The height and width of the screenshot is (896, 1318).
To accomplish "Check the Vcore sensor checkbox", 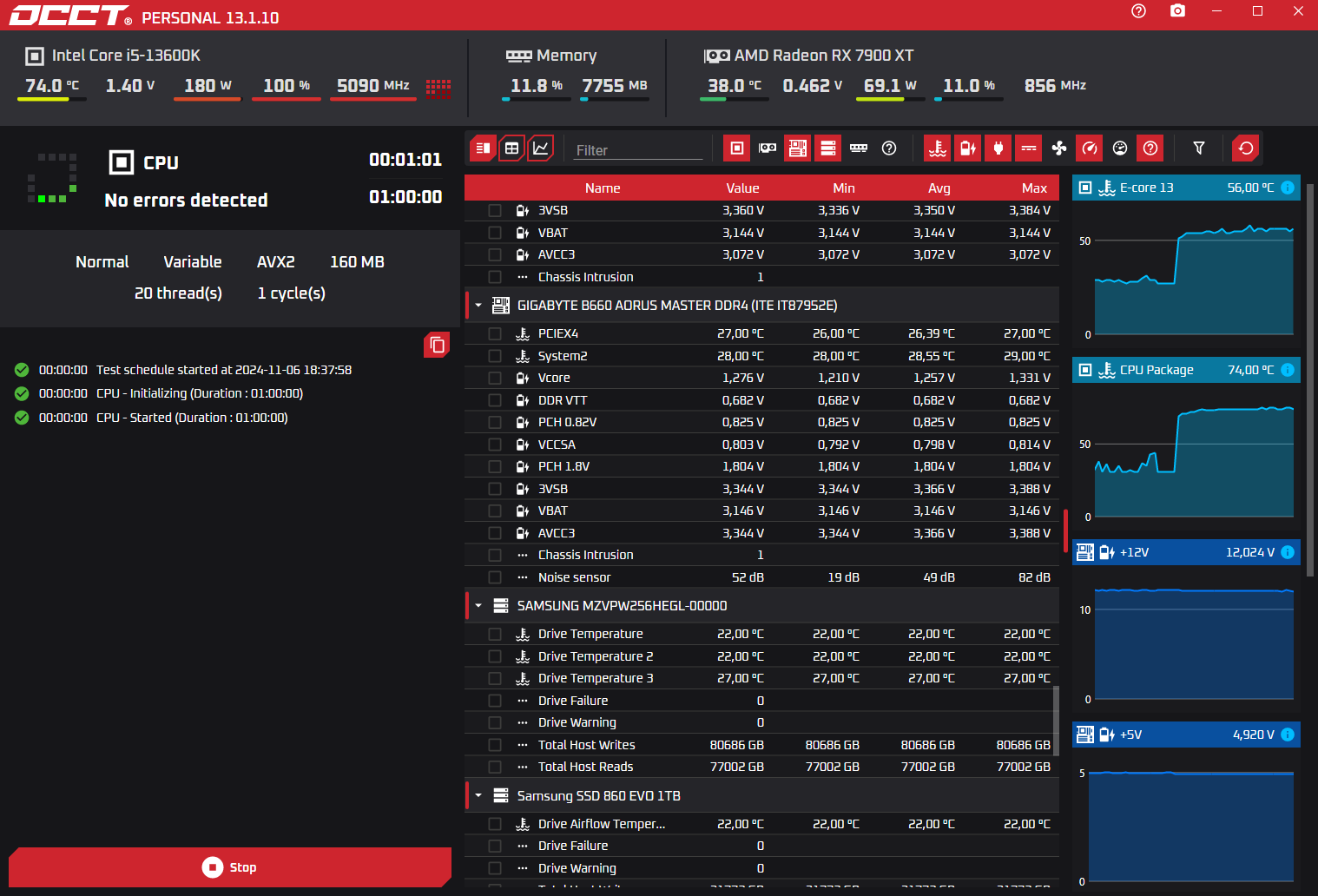I will tap(495, 378).
